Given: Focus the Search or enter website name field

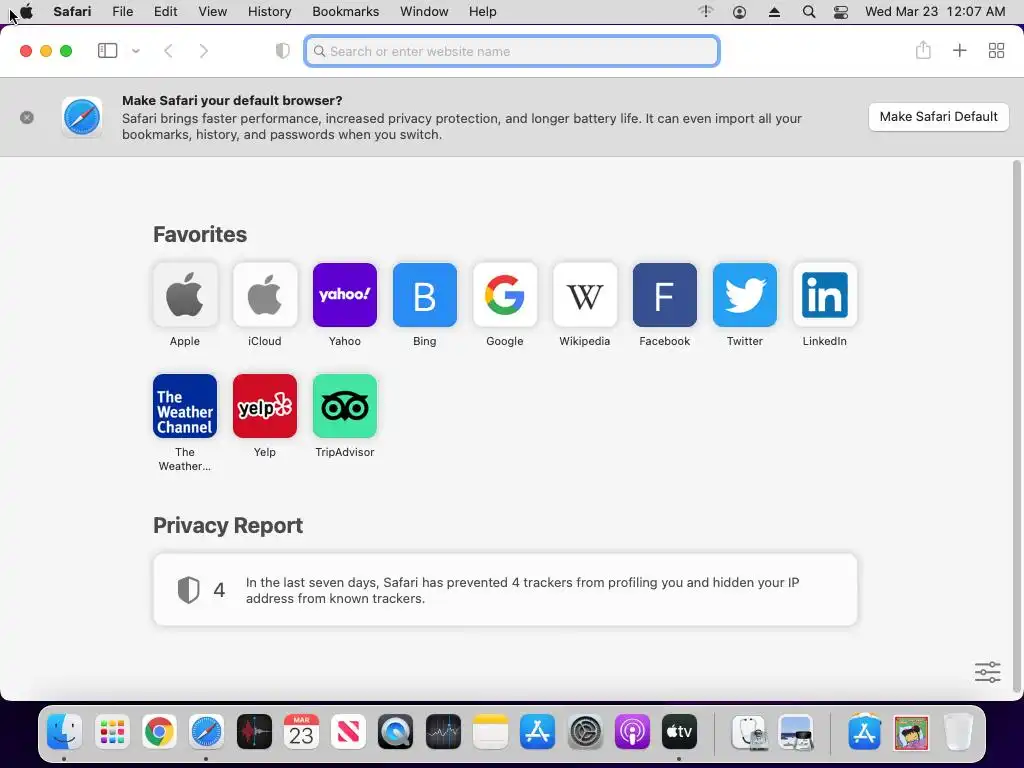Looking at the screenshot, I should tap(512, 51).
